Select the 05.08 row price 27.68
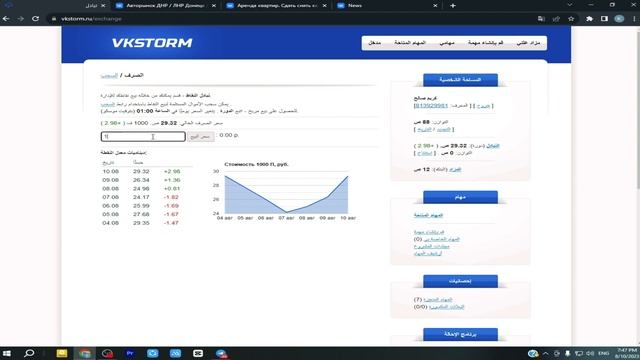 [x=141, y=214]
